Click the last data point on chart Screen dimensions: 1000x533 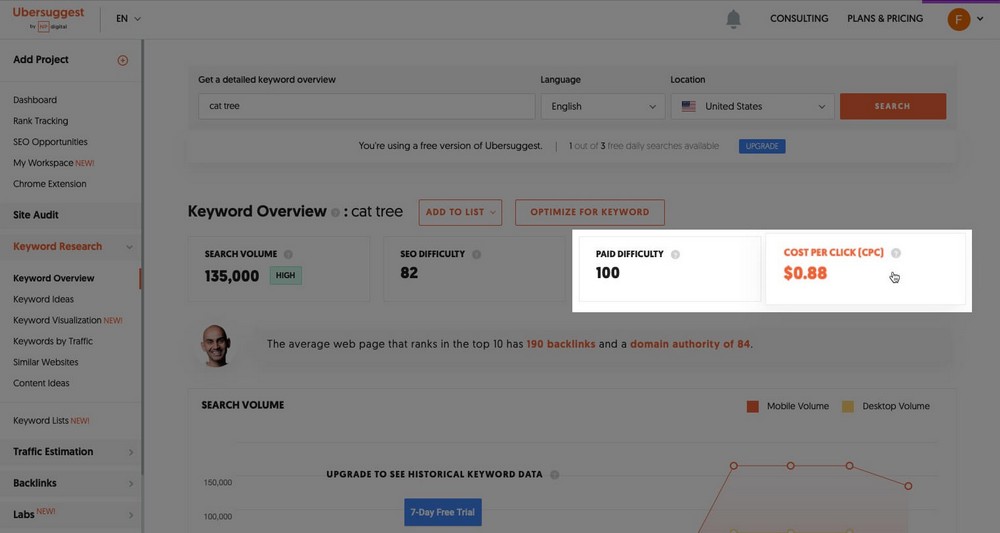click(908, 486)
